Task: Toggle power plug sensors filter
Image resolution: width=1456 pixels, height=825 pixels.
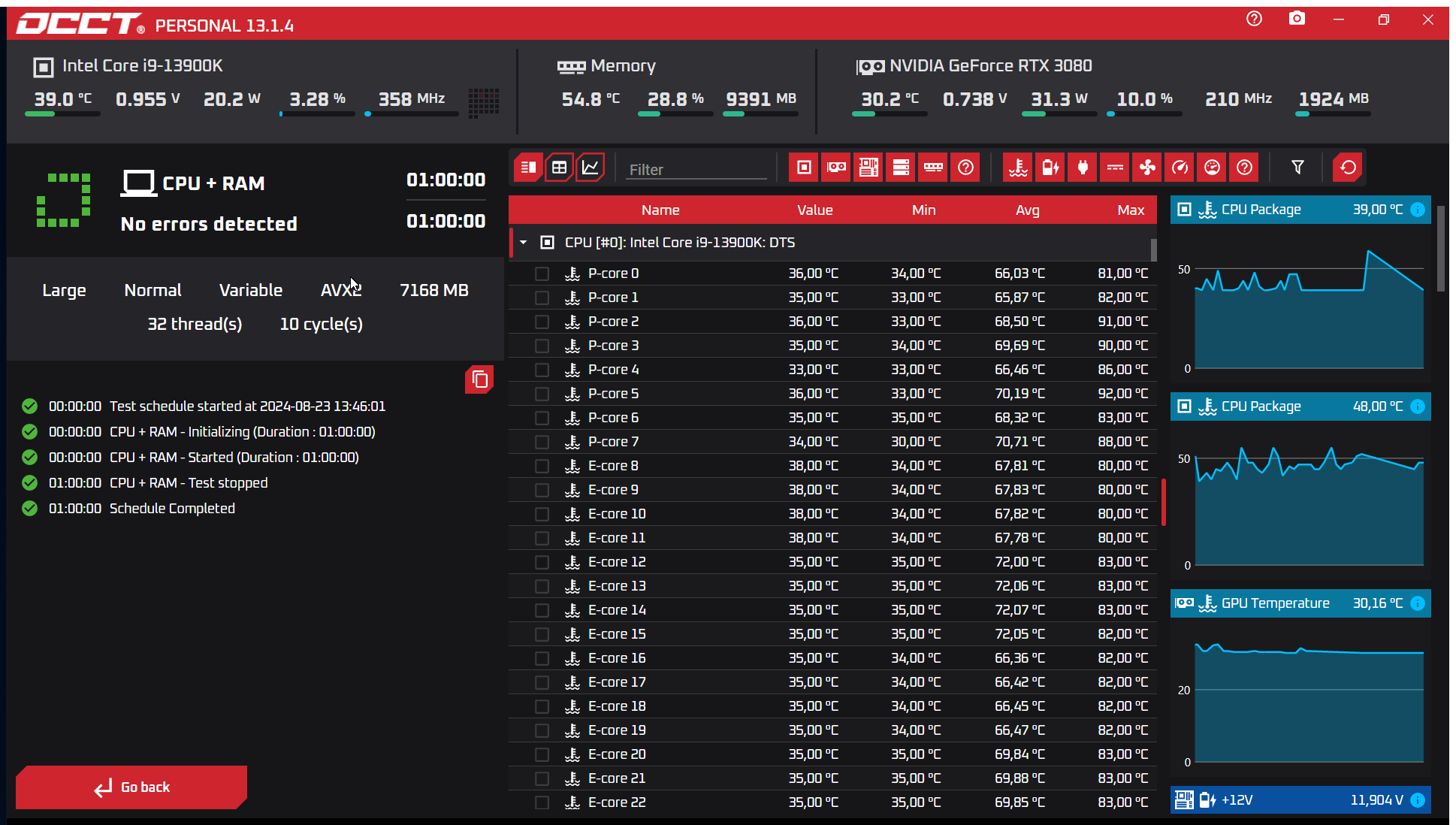Action: click(x=1083, y=168)
